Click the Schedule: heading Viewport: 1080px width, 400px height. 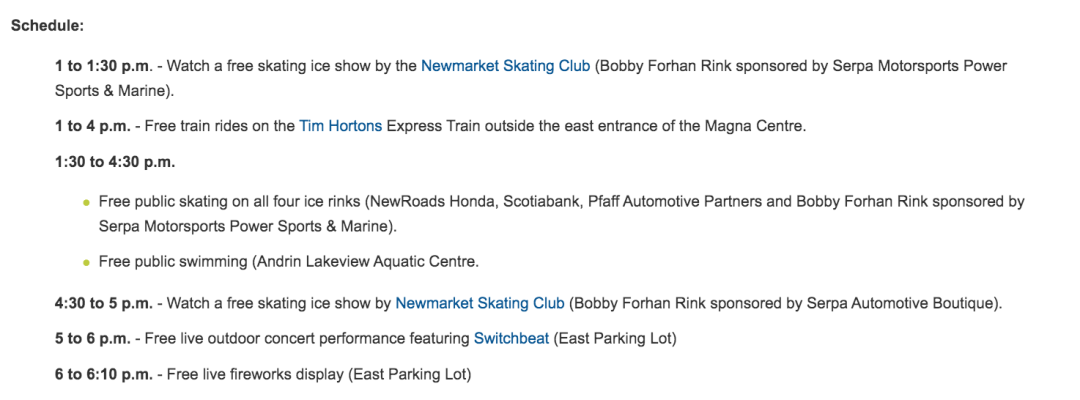[x=47, y=26]
